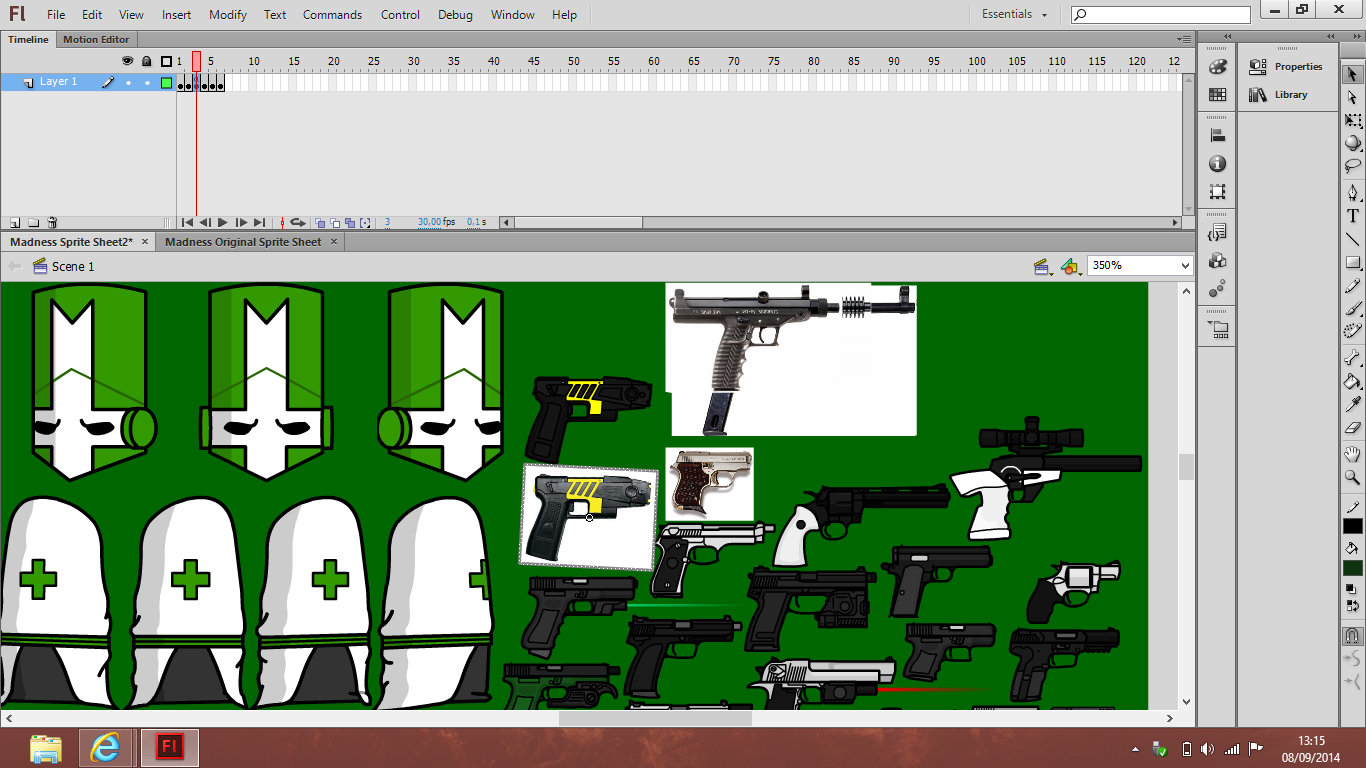
Task: Open the Code Snippets panel icon
Action: pyautogui.click(x=1217, y=233)
